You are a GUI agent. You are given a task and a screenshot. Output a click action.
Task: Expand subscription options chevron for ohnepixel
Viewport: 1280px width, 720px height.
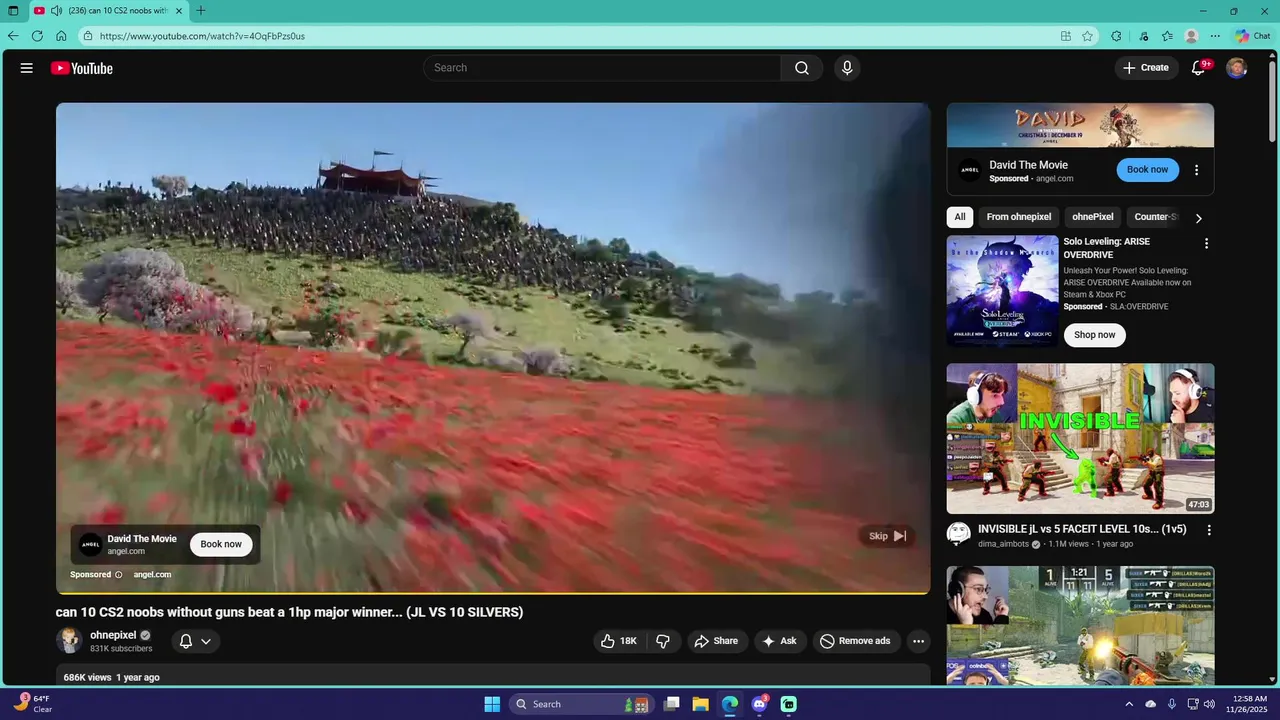(x=206, y=641)
